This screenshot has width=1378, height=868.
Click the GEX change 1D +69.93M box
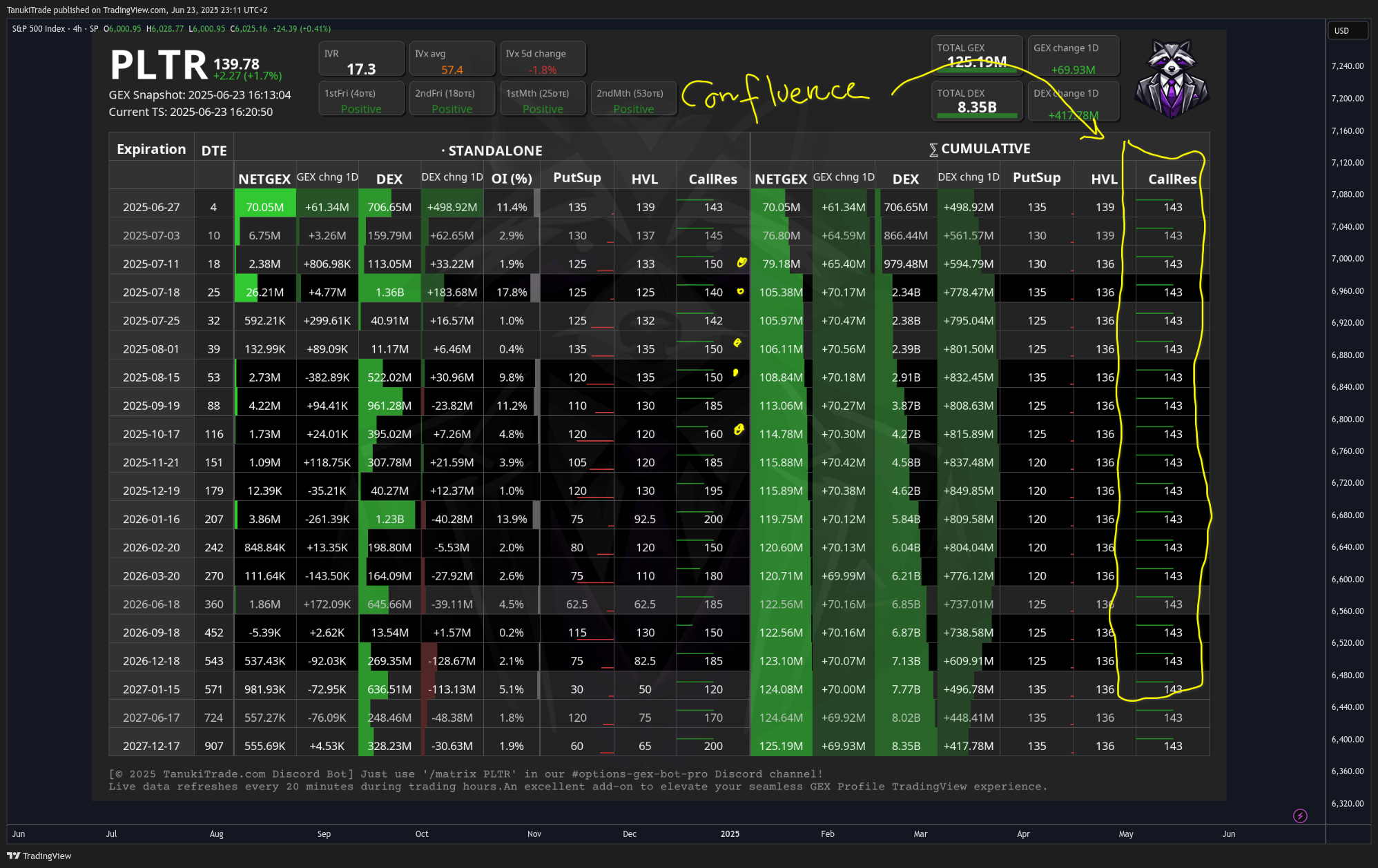[1073, 55]
